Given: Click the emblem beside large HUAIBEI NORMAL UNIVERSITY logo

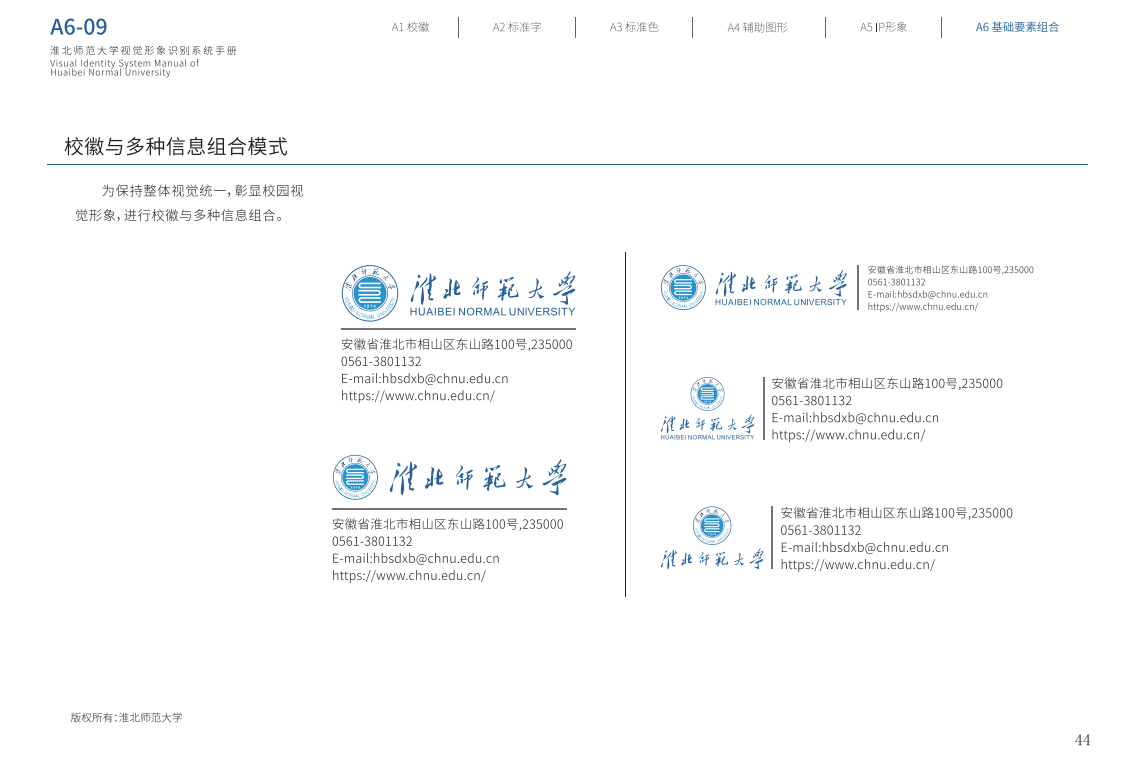Looking at the screenshot, I should click(370, 293).
